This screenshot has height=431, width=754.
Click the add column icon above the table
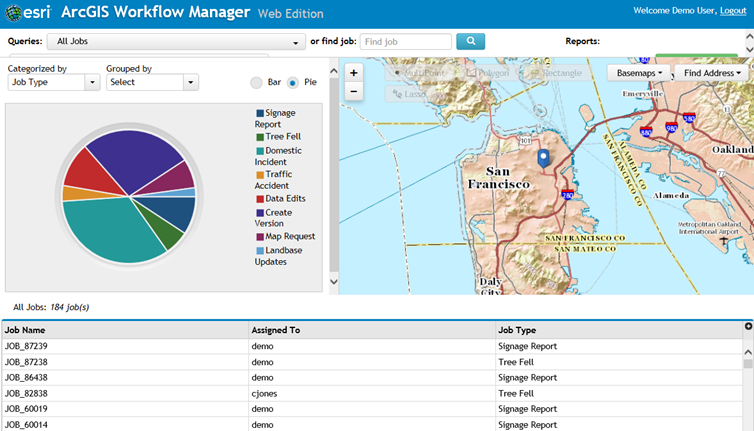tap(748, 326)
